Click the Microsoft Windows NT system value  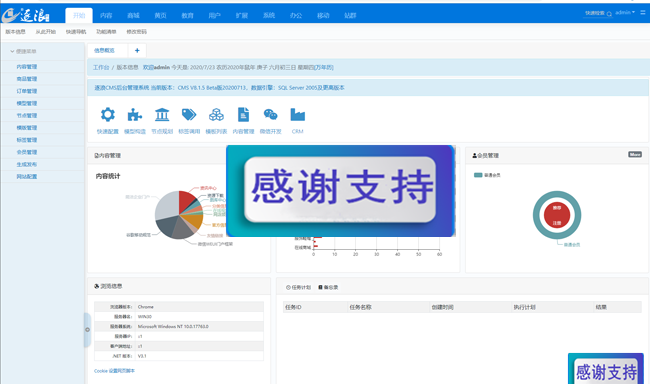[x=173, y=326]
